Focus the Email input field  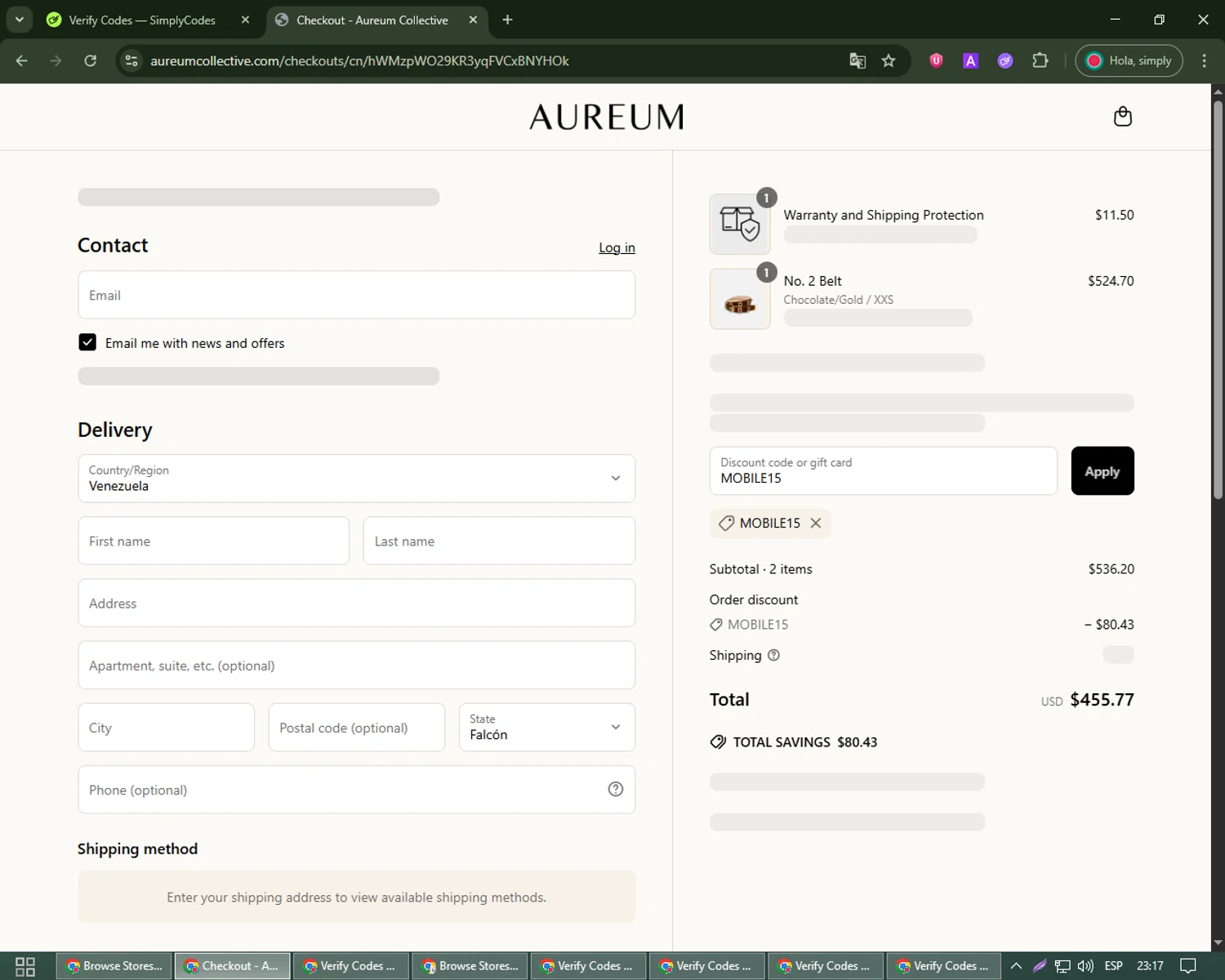(356, 295)
